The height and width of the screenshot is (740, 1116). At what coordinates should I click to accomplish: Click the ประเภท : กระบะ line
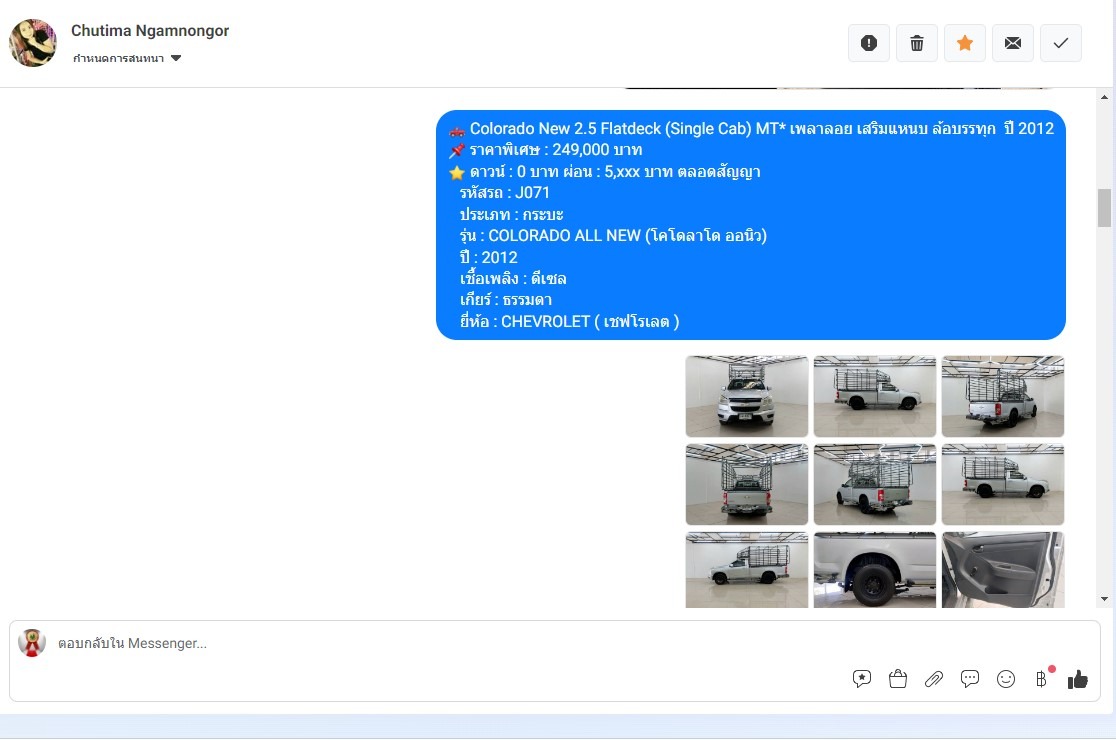pyautogui.click(x=511, y=214)
